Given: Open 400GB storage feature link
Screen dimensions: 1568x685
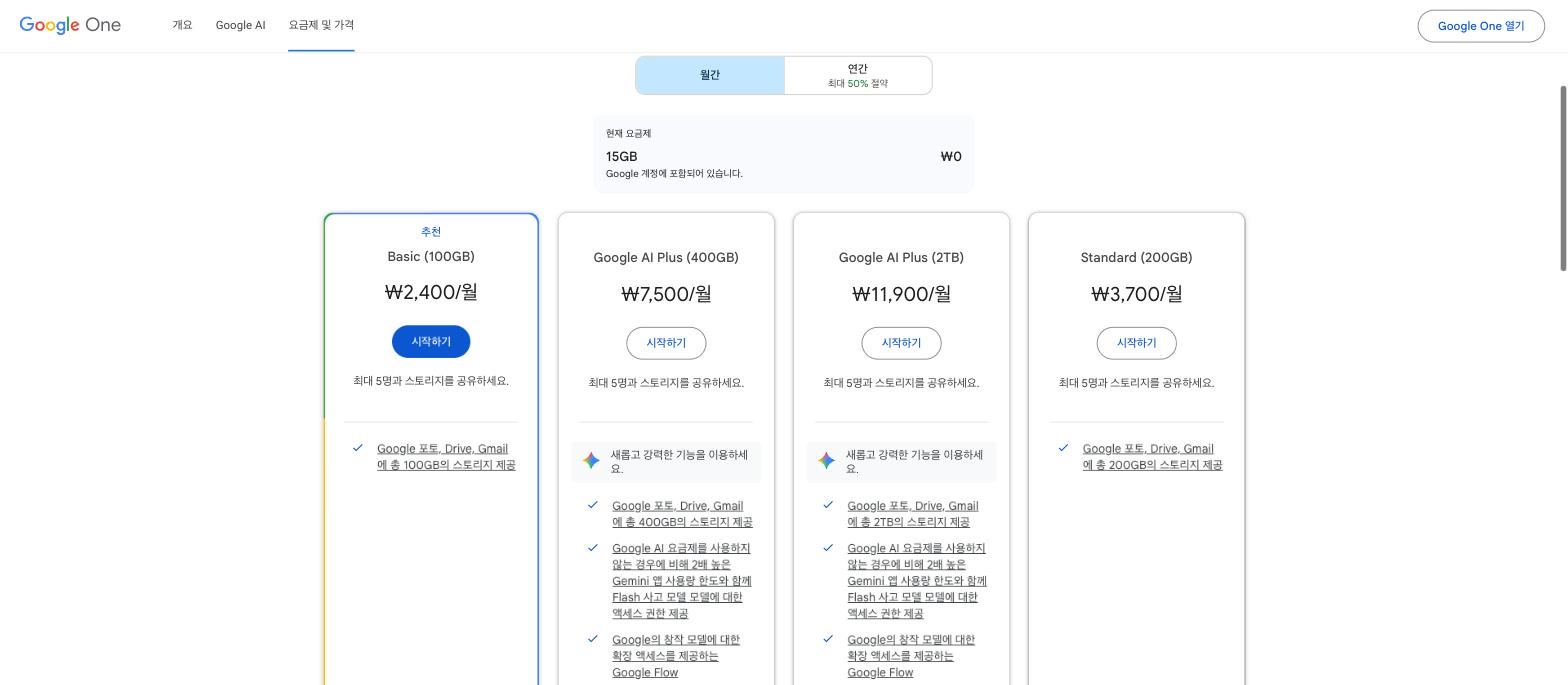Looking at the screenshot, I should [682, 514].
